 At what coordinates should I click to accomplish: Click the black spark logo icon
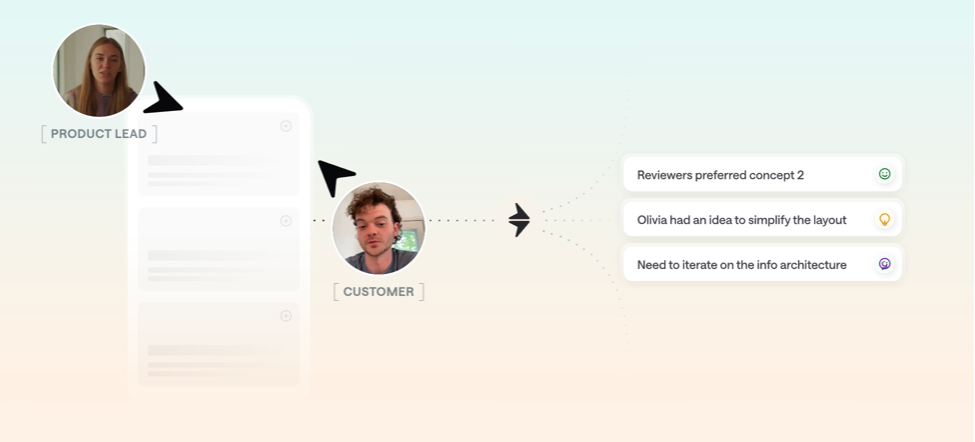[x=519, y=220]
